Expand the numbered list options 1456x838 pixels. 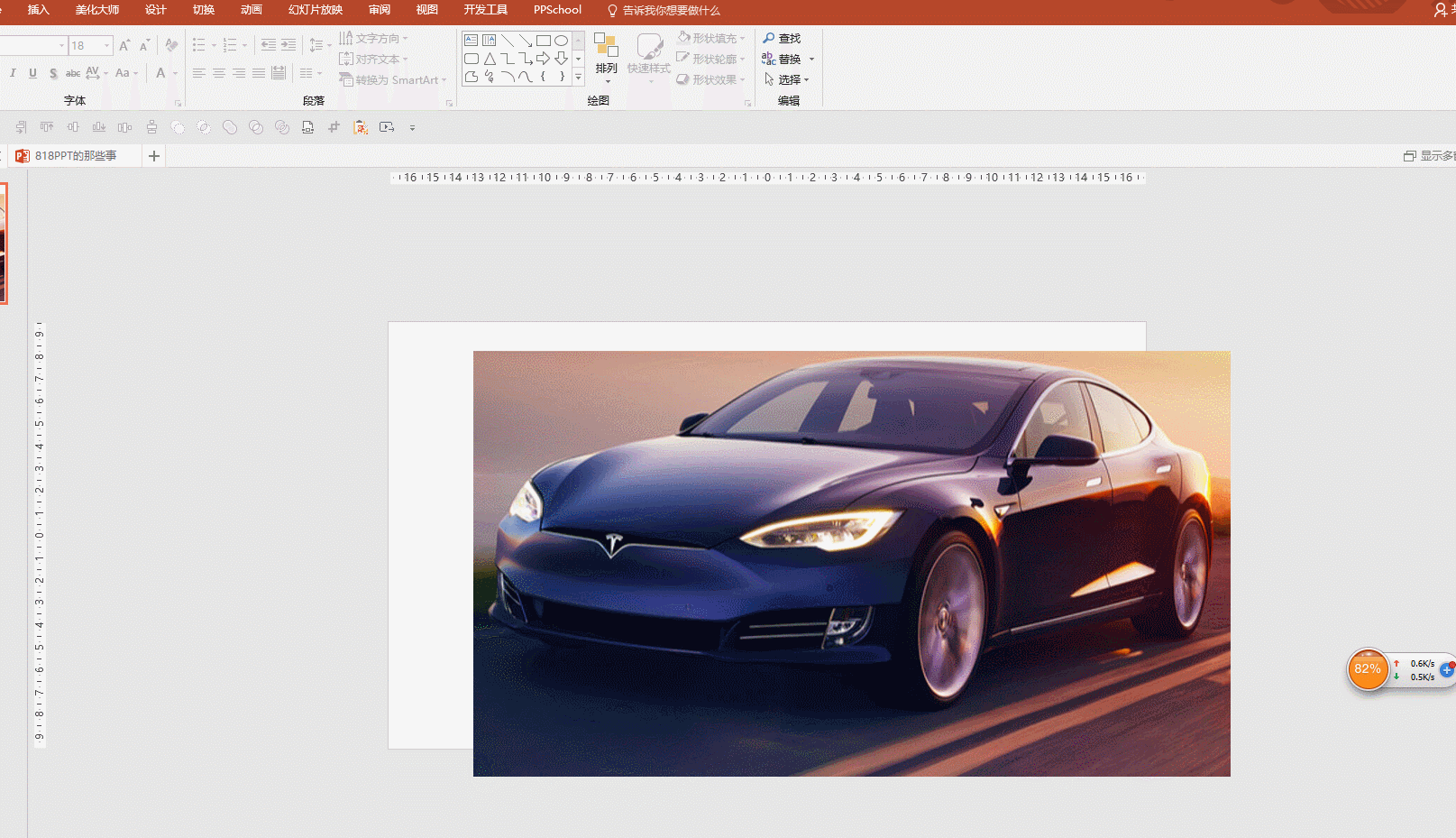pos(244,45)
